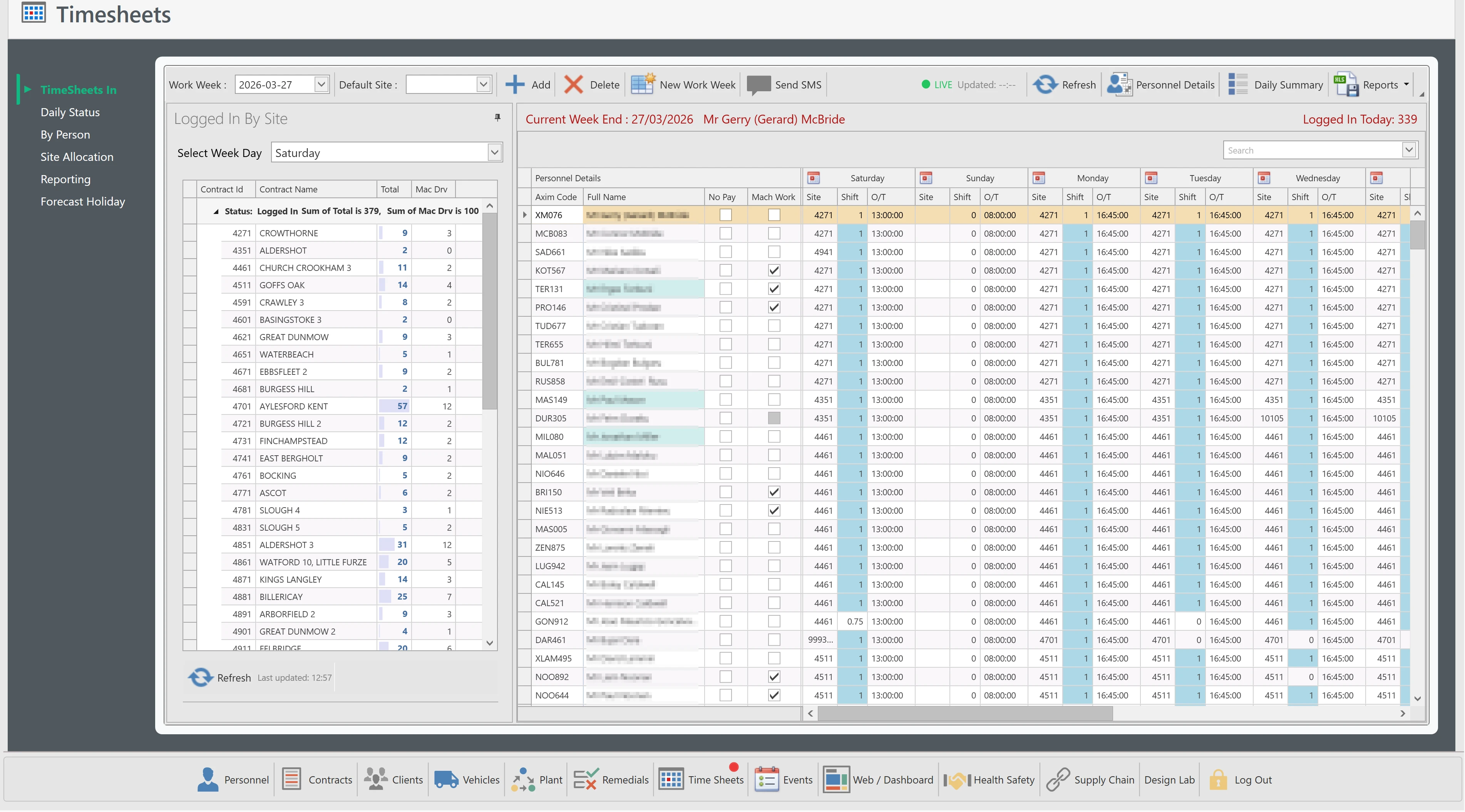
Task: Click the red Delete cross icon
Action: [573, 84]
